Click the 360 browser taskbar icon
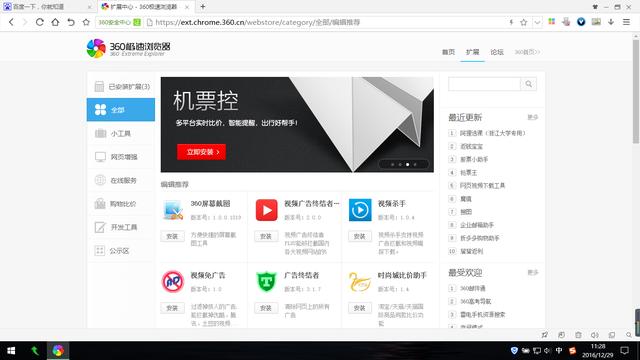Screen dimensions: 640x360 [x=58, y=351]
